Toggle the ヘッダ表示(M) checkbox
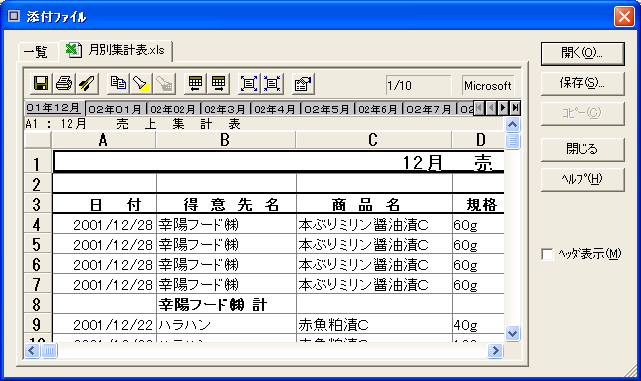641x381 pixels. (x=547, y=254)
